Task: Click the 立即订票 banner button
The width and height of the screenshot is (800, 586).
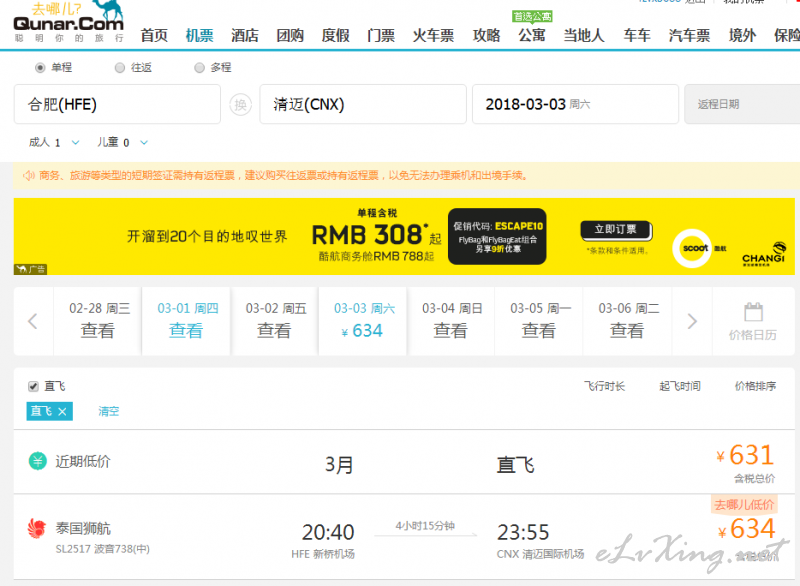Action: [616, 230]
